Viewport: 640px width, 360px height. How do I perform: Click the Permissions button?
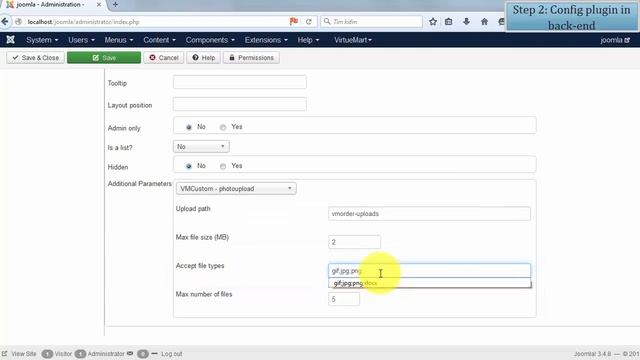(251, 58)
